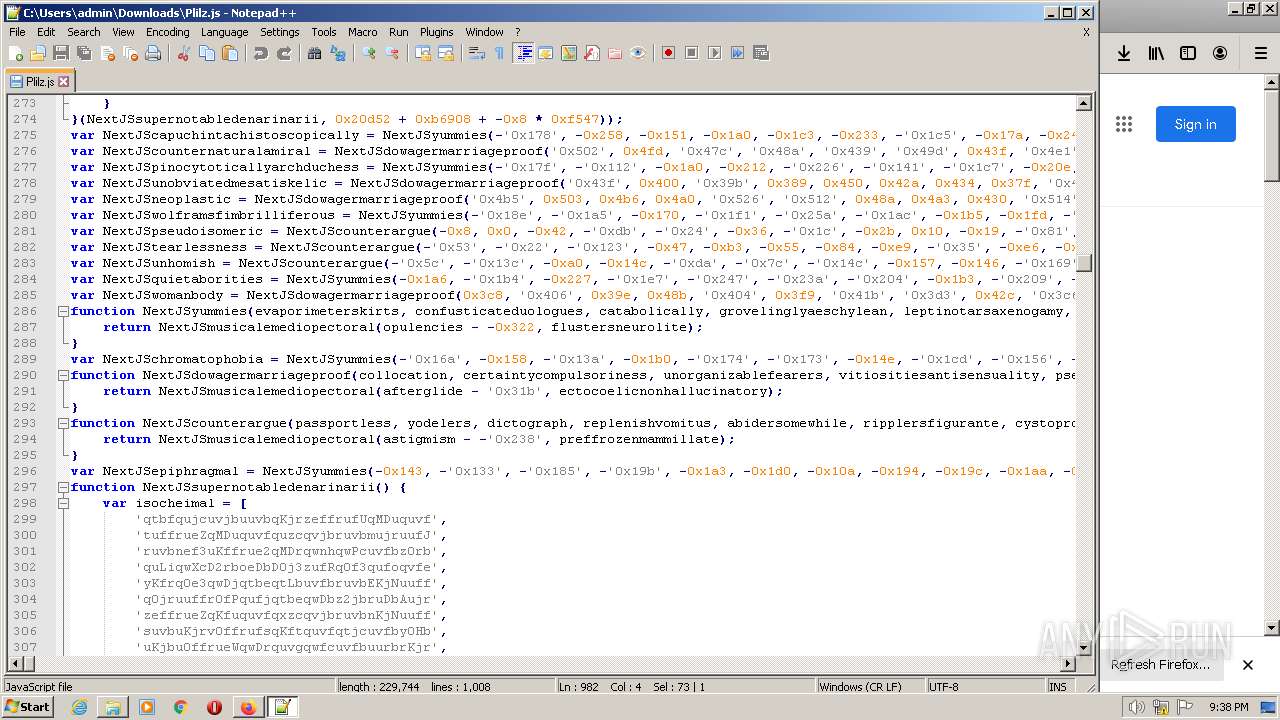Close all documents toolbar icon
Viewport: 1280px width, 720px height.
(x=130, y=53)
